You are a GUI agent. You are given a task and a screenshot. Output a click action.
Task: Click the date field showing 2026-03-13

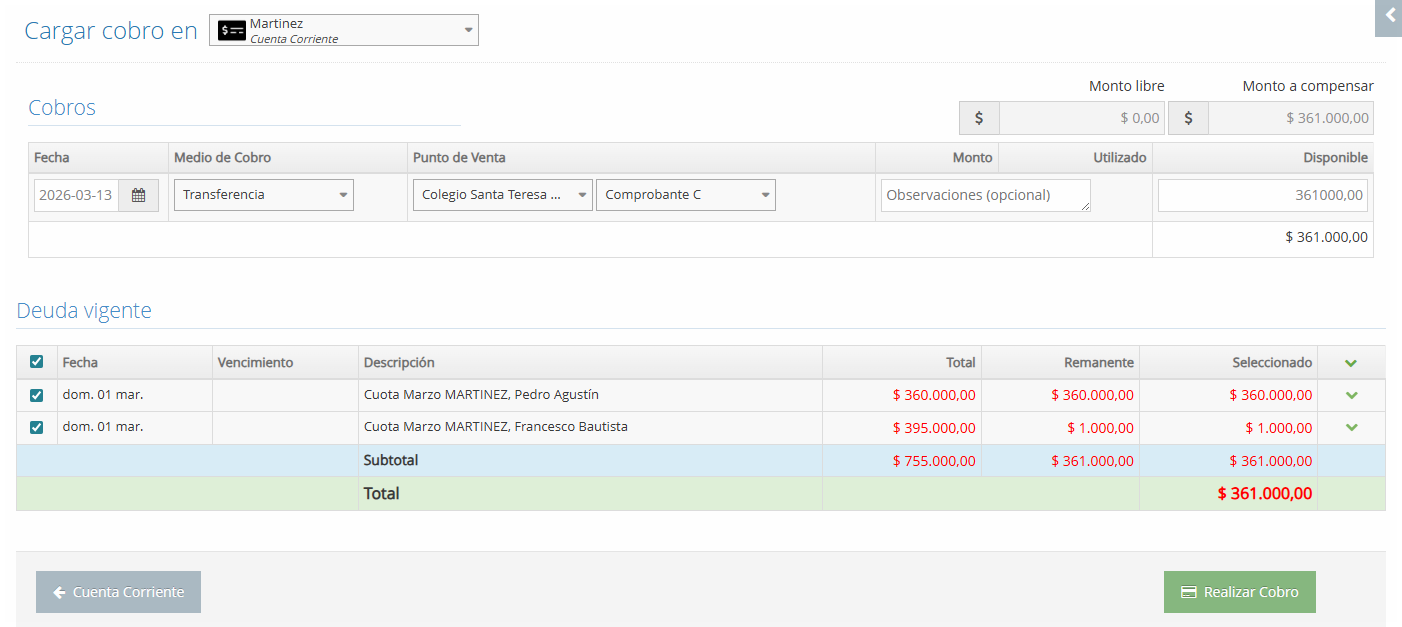(x=76, y=196)
